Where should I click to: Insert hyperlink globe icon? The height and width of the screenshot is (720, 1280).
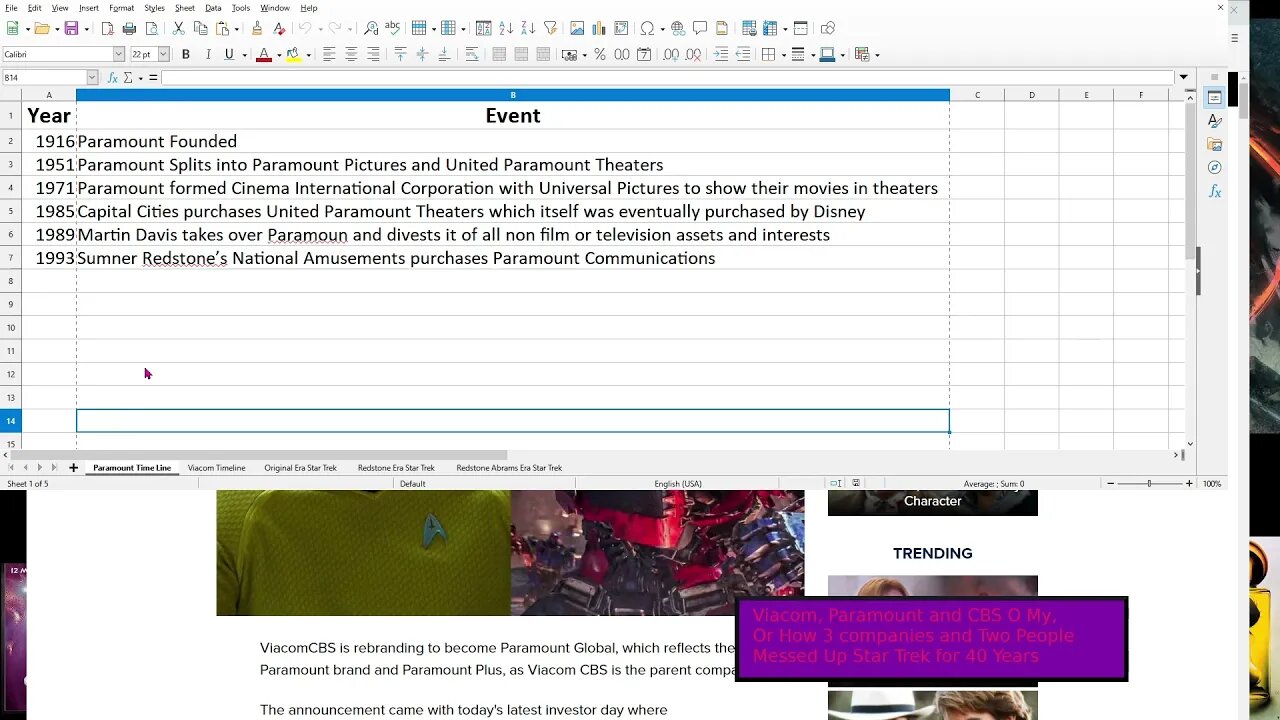(x=678, y=28)
